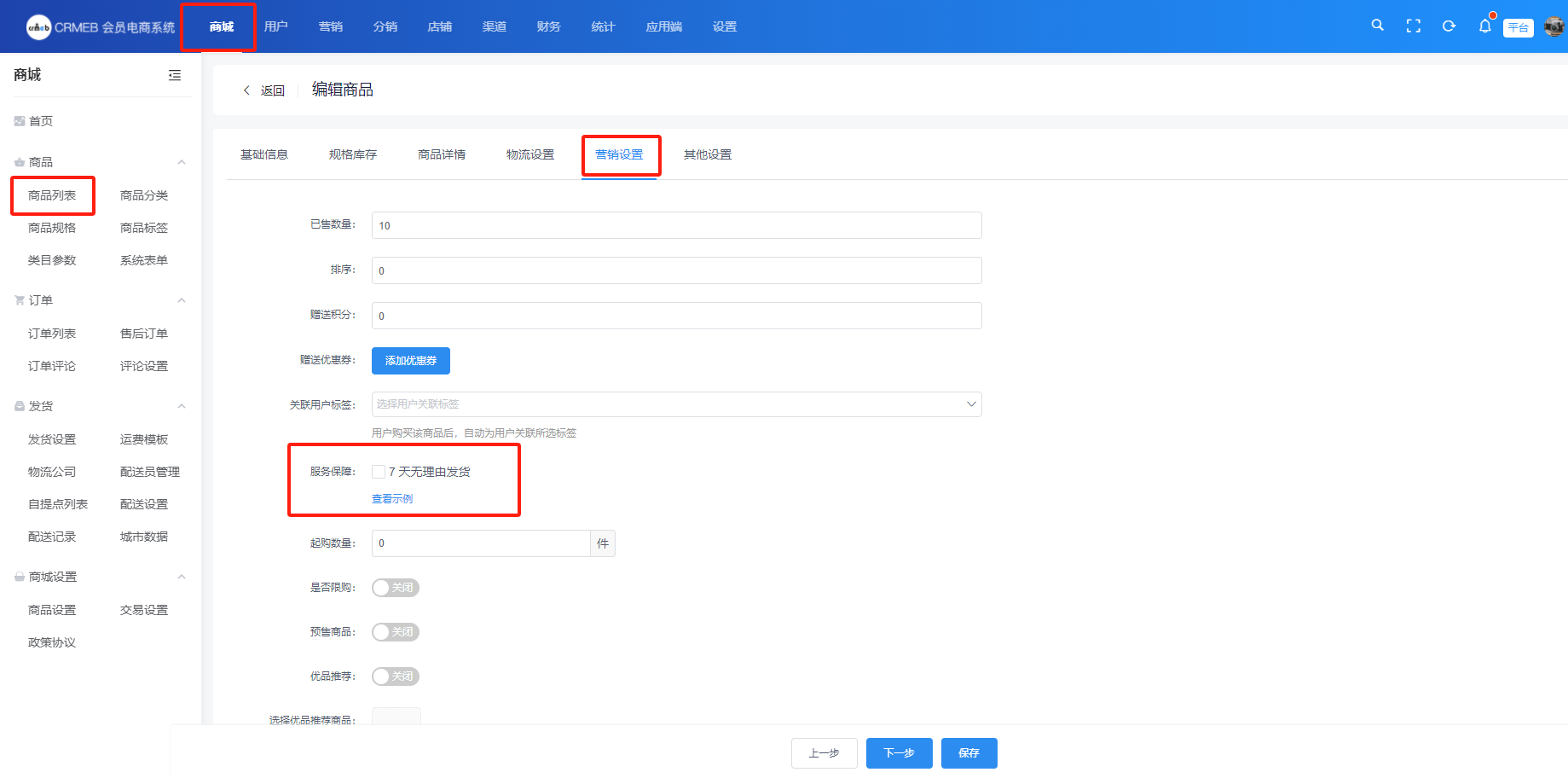Click the CRMEB logo
The height and width of the screenshot is (778, 1568).
coord(39,27)
